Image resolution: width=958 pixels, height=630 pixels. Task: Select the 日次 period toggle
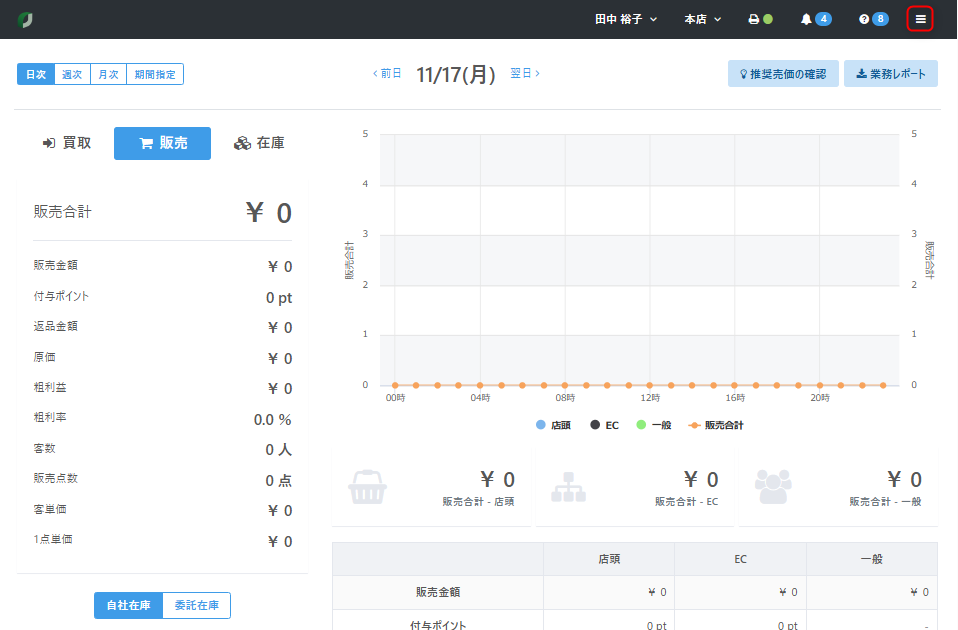(x=36, y=75)
